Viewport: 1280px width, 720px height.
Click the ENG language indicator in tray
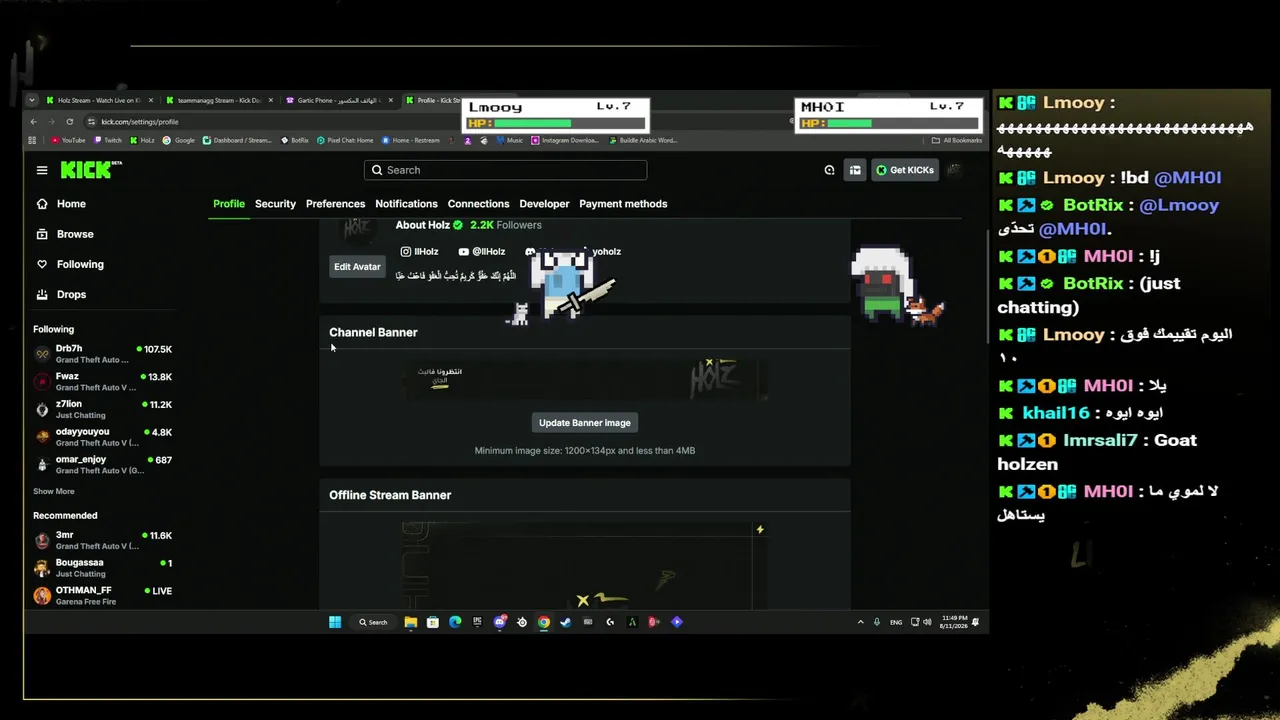tap(896, 622)
